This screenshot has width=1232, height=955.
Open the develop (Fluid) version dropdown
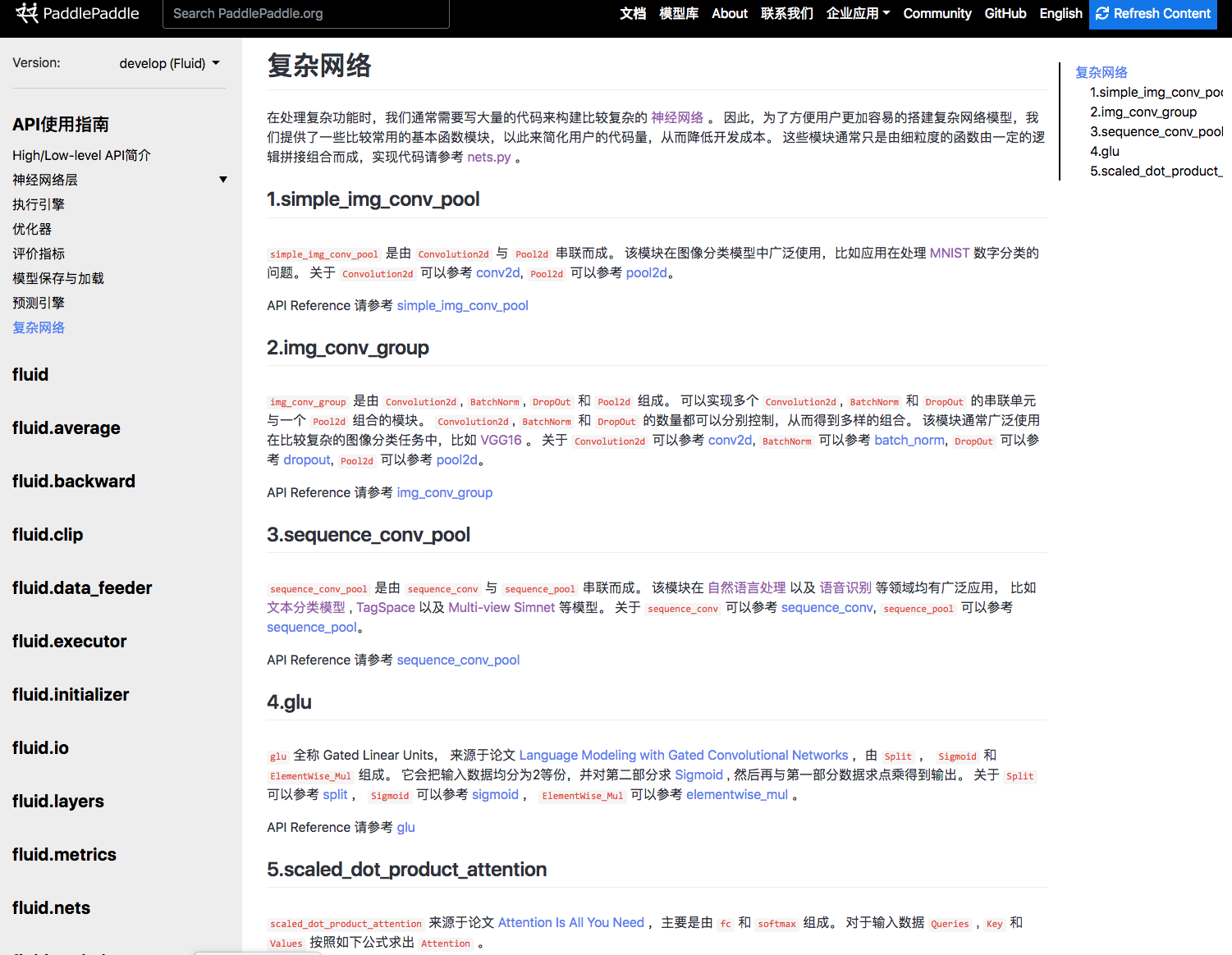[x=170, y=63]
